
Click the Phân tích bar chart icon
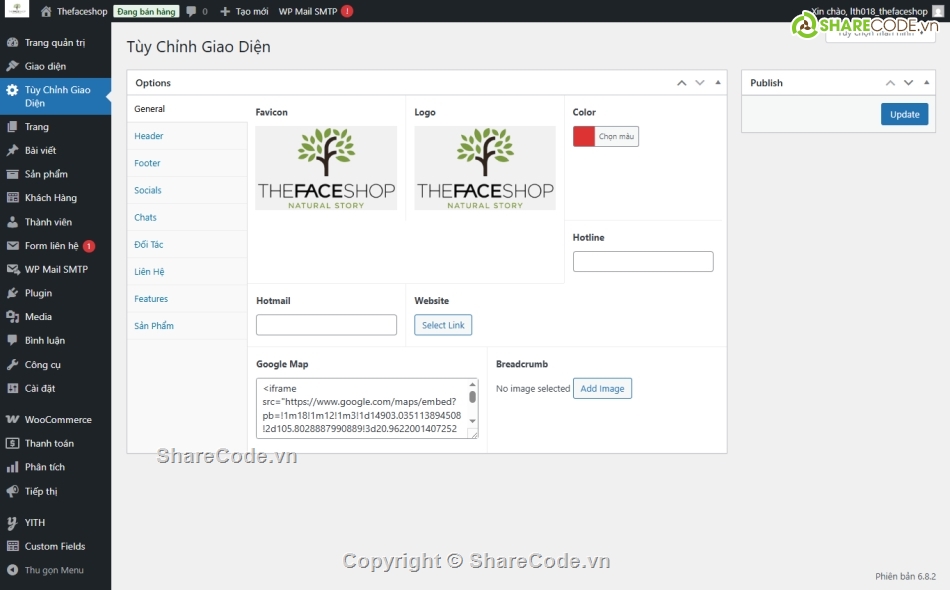click(12, 467)
